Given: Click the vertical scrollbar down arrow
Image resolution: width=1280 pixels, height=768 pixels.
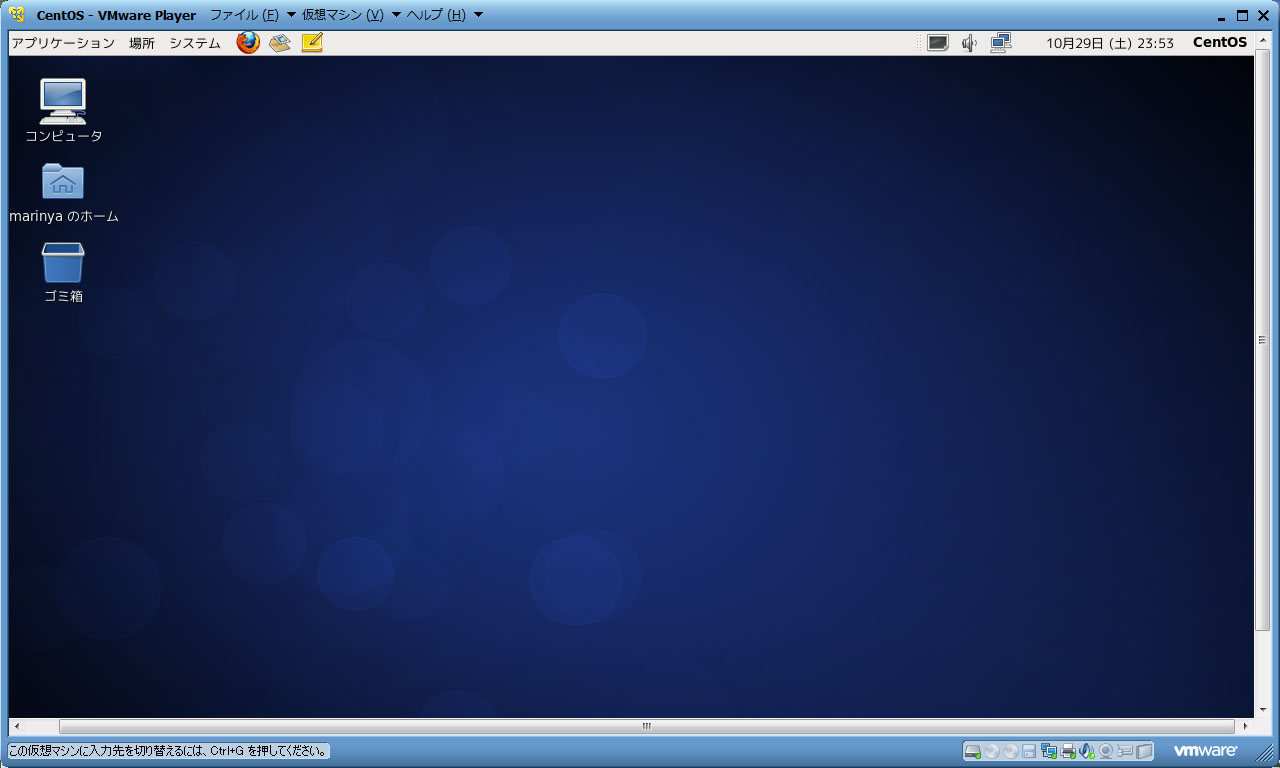Looking at the screenshot, I should coord(1262,709).
